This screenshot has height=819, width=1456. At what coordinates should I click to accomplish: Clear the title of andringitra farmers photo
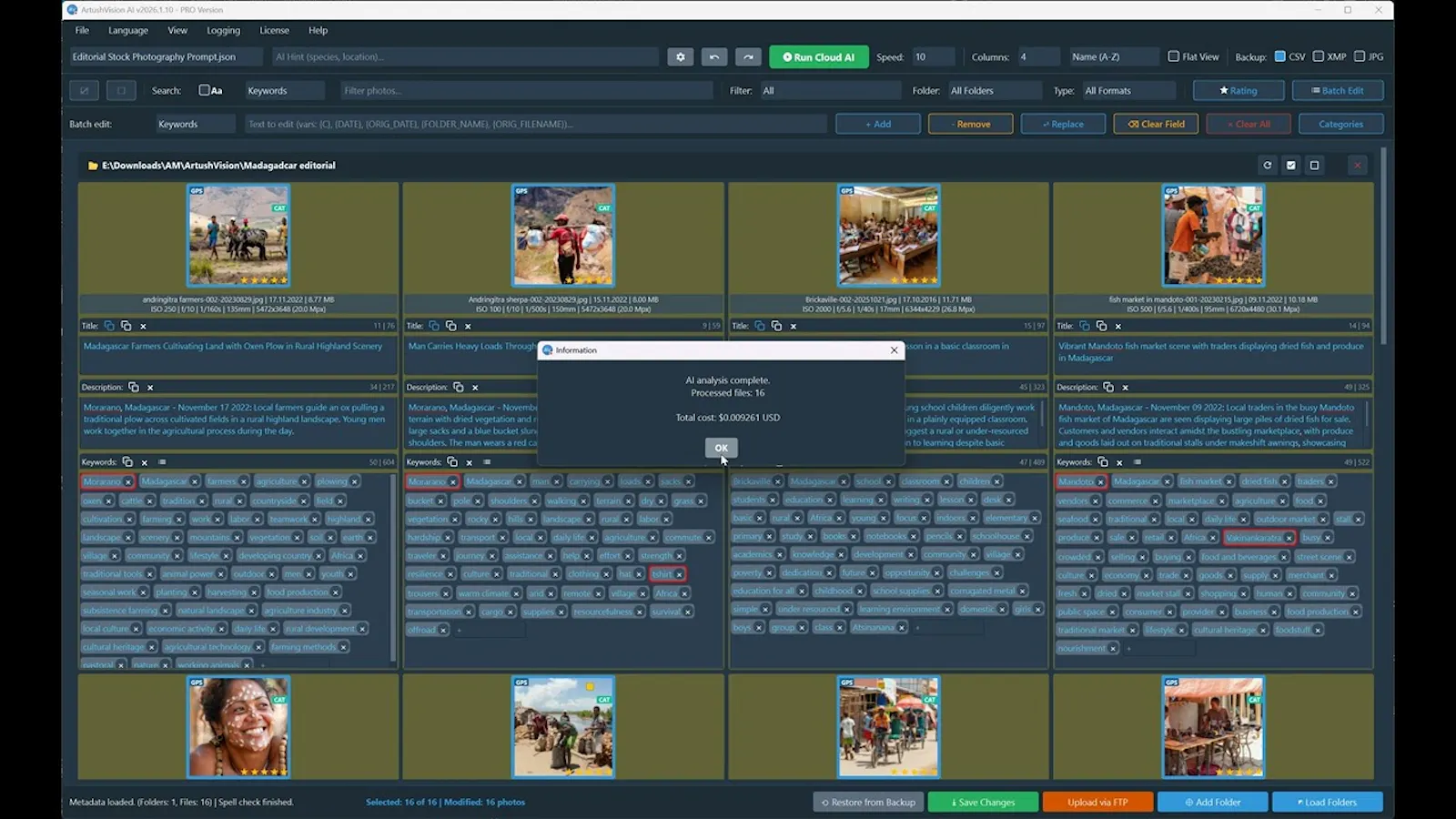click(x=143, y=326)
